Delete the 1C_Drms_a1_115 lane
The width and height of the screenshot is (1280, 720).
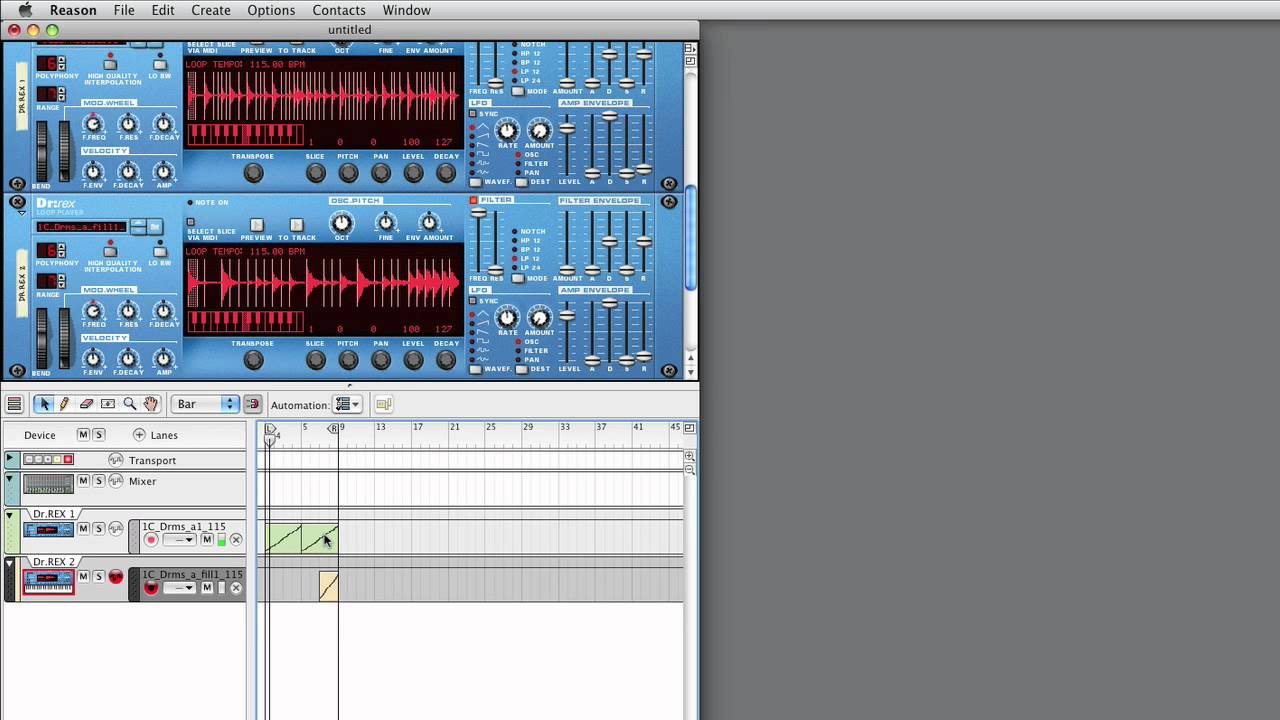236,540
